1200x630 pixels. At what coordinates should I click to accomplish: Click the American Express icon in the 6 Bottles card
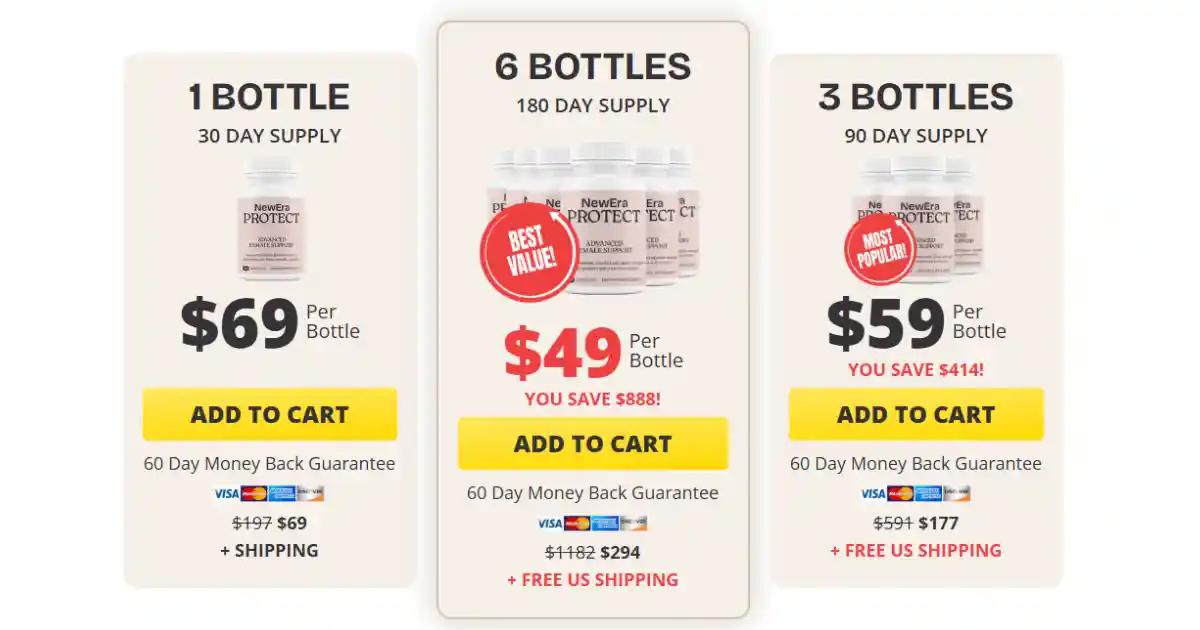coord(605,523)
